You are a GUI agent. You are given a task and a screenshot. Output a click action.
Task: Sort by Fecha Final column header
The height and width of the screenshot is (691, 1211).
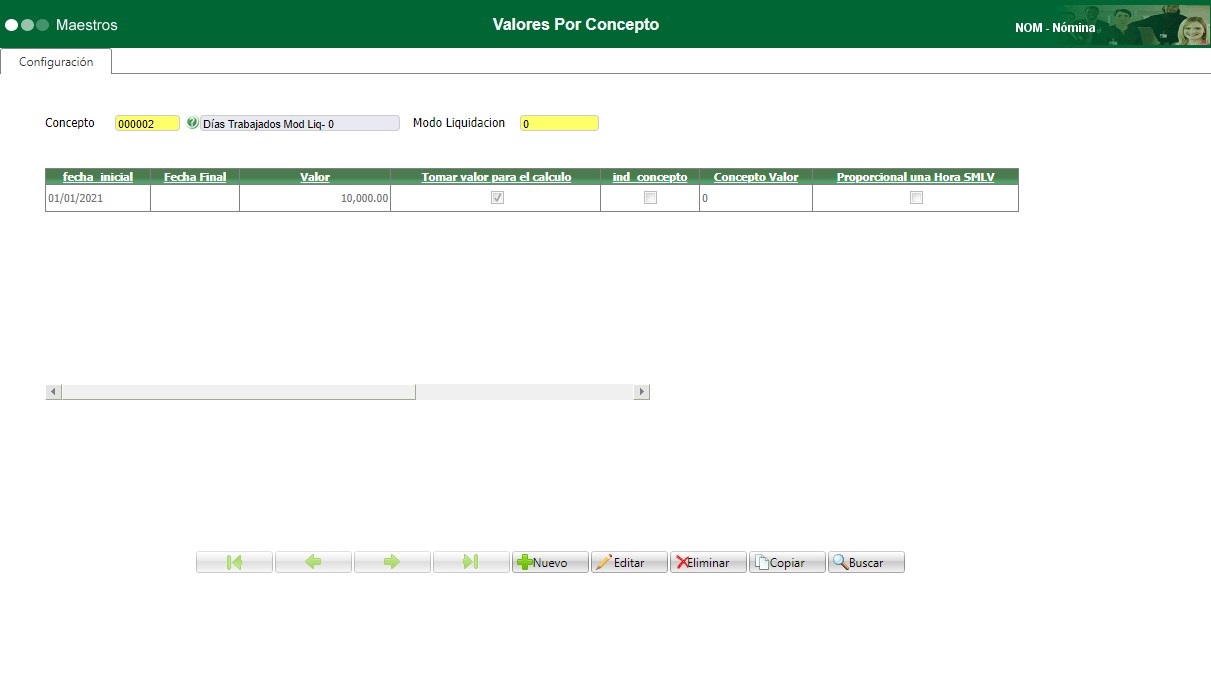(x=195, y=177)
